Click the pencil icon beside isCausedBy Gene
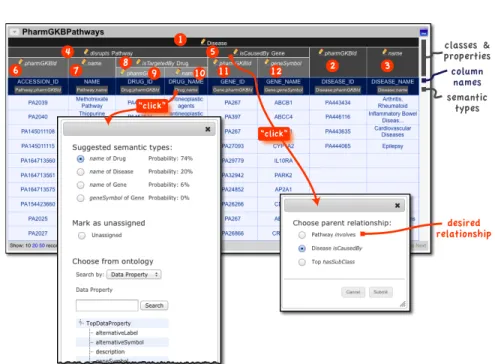Image resolution: width=495 pixels, height=364 pixels. click(236, 52)
